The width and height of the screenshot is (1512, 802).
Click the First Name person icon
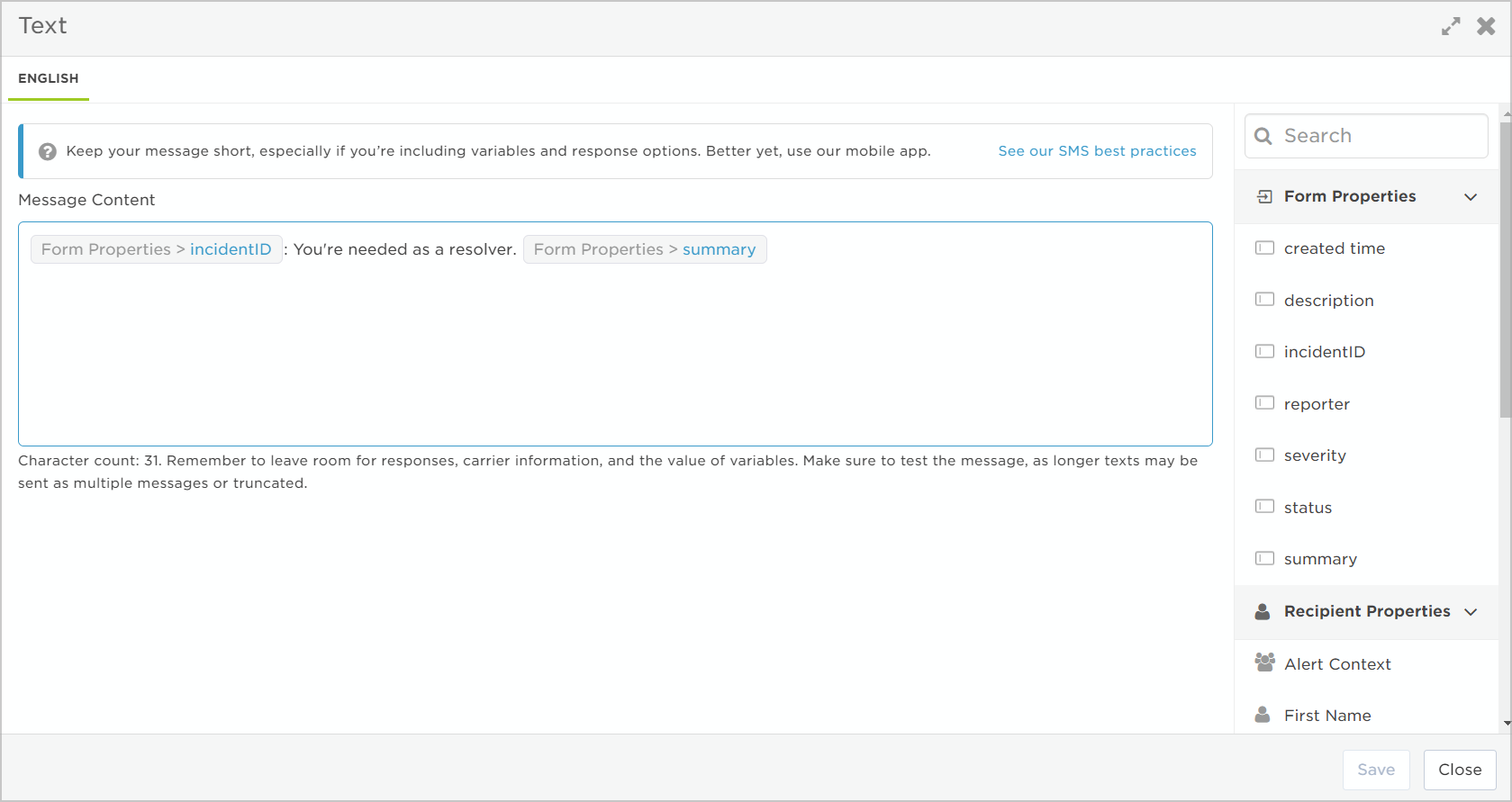1263,715
